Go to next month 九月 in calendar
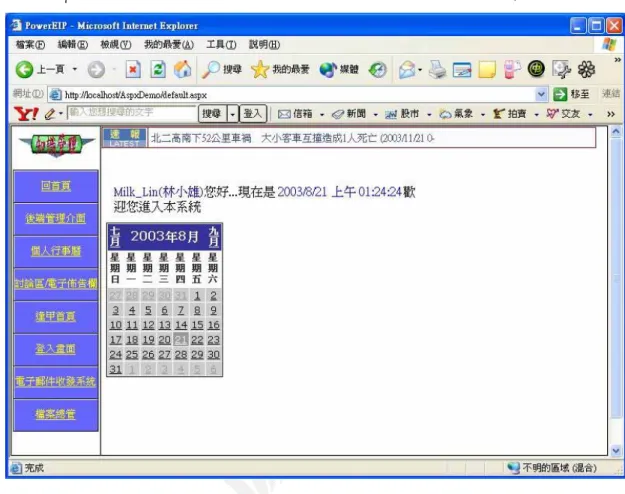Image resolution: width=625 pixels, height=494 pixels. 214,237
